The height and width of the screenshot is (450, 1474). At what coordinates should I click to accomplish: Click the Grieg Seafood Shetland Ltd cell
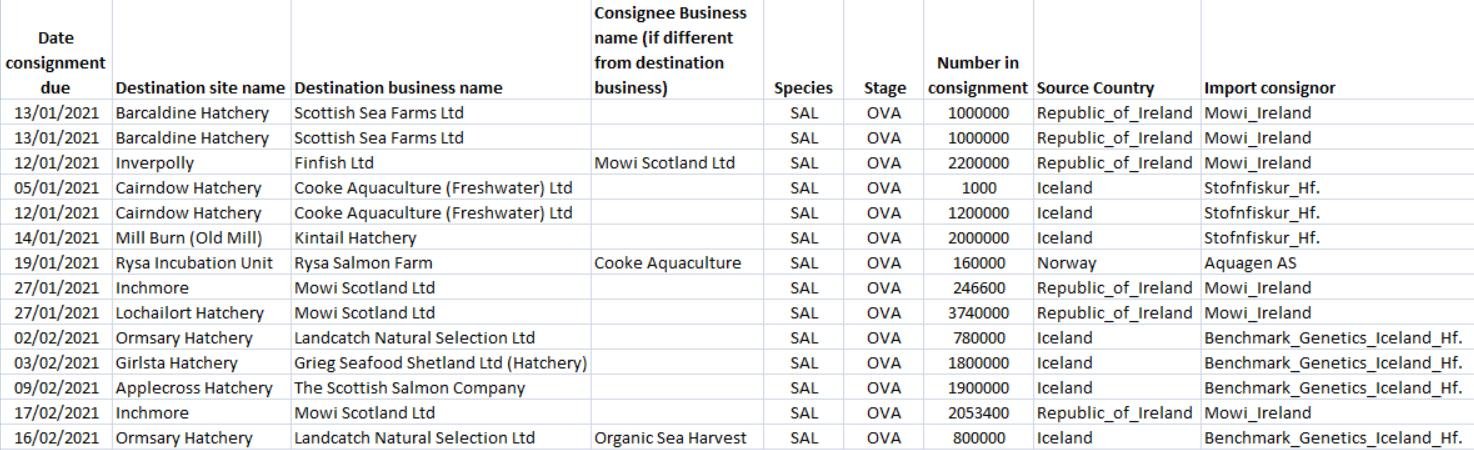(440, 363)
